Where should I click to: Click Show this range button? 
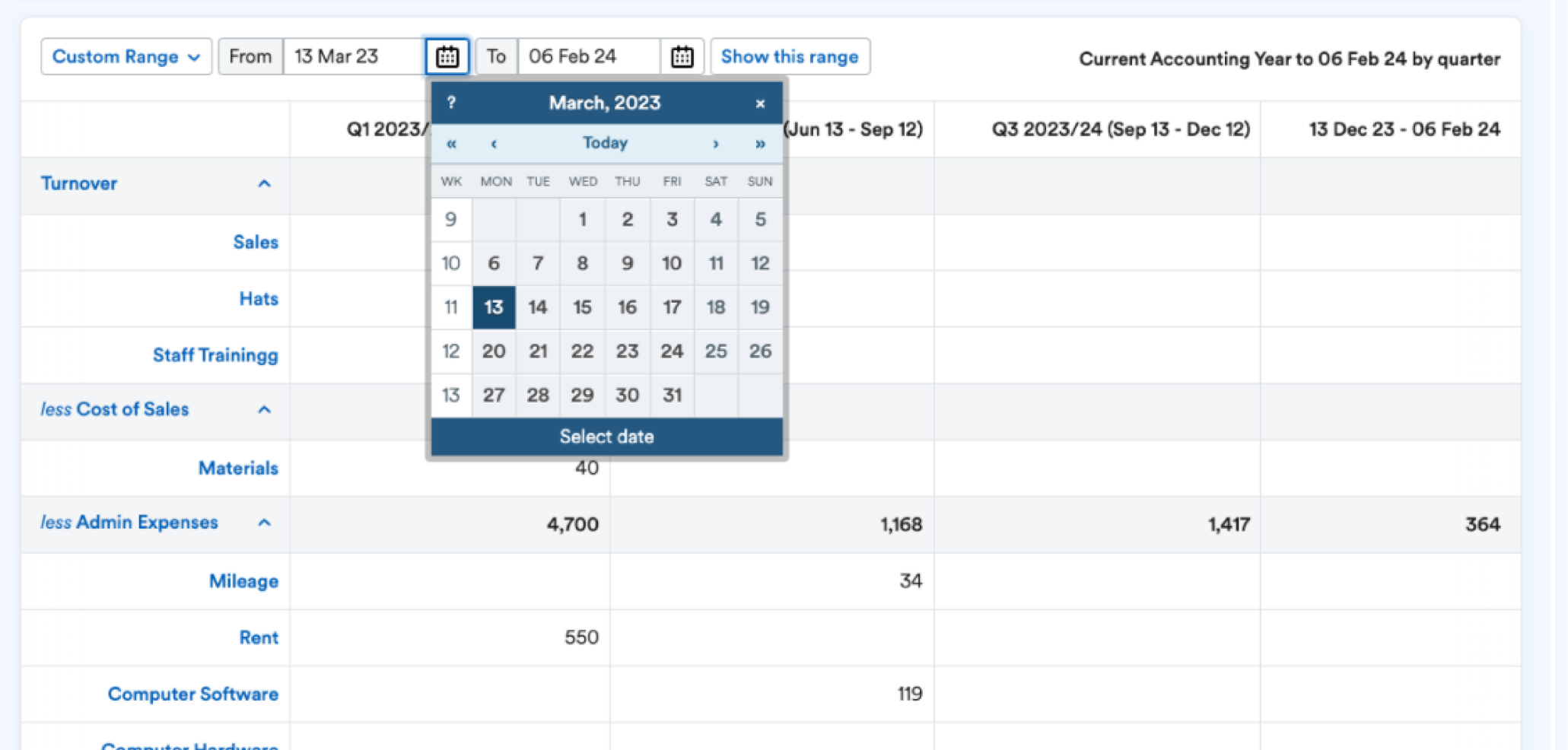tap(790, 57)
